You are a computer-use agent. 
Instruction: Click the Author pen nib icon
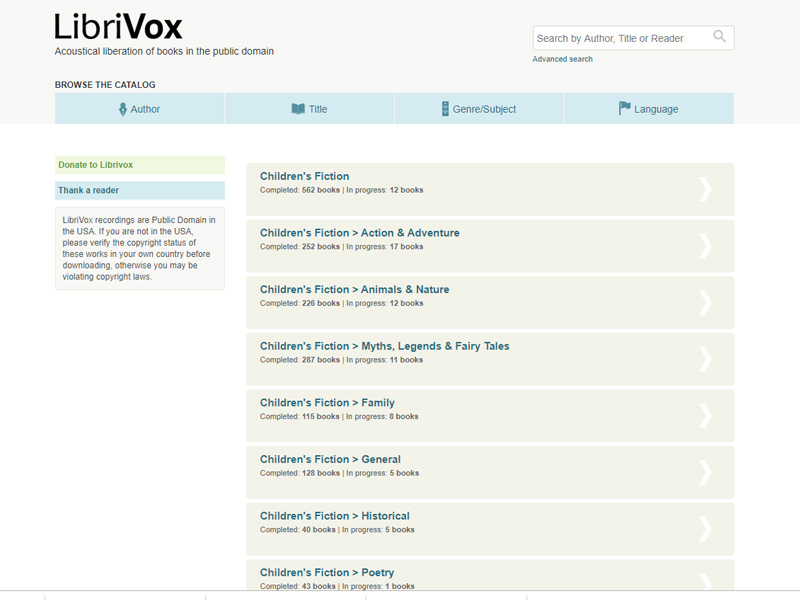tap(122, 109)
